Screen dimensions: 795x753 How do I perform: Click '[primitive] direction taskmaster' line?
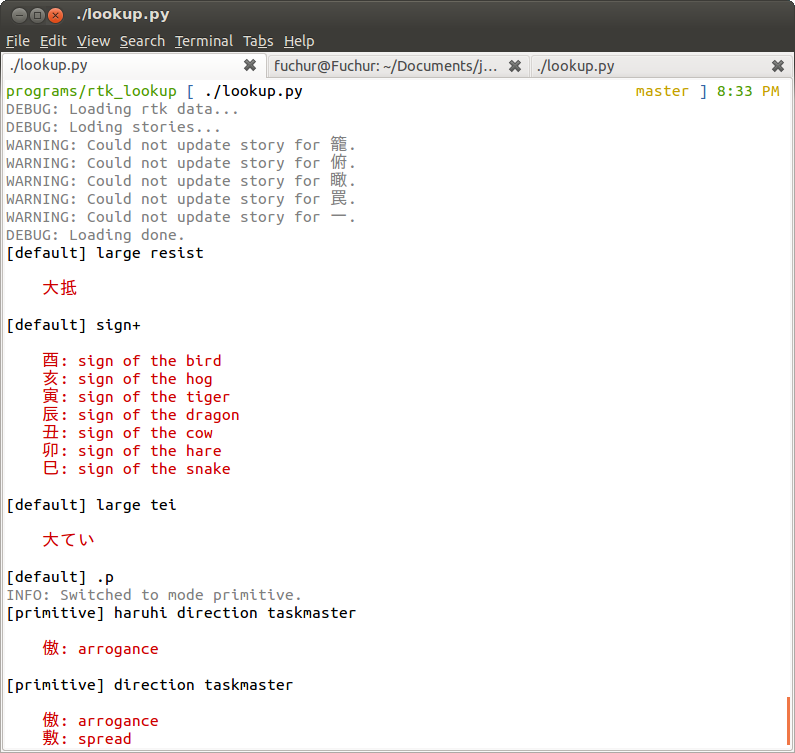point(150,685)
